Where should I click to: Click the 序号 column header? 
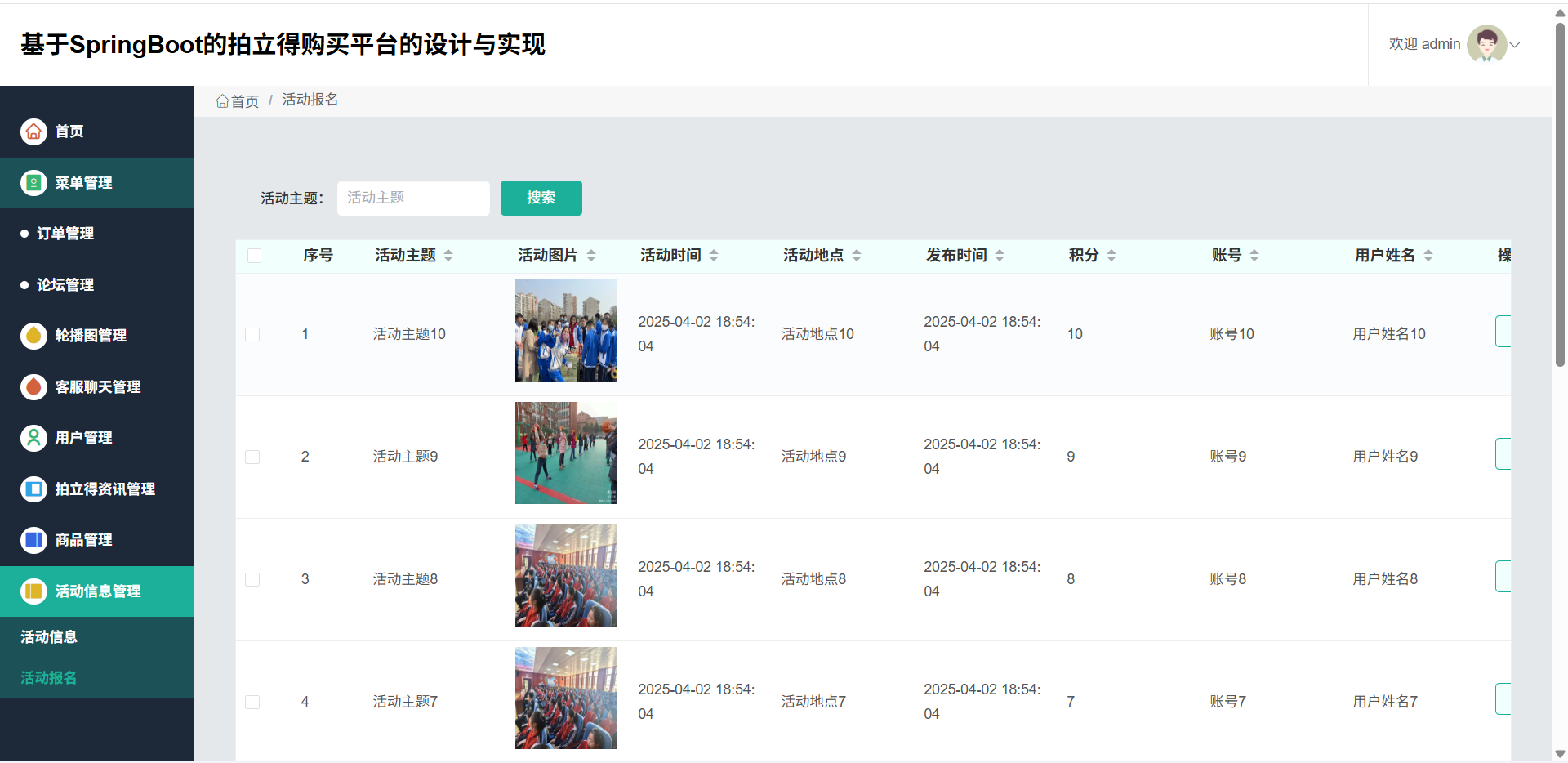318,256
